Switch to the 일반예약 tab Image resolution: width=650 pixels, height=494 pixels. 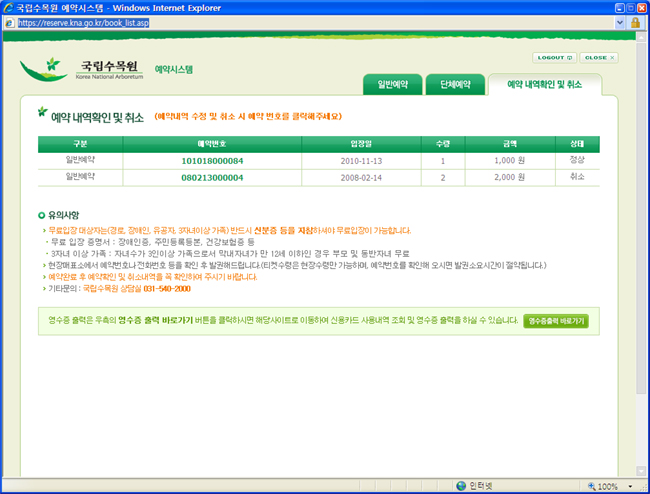coord(393,85)
